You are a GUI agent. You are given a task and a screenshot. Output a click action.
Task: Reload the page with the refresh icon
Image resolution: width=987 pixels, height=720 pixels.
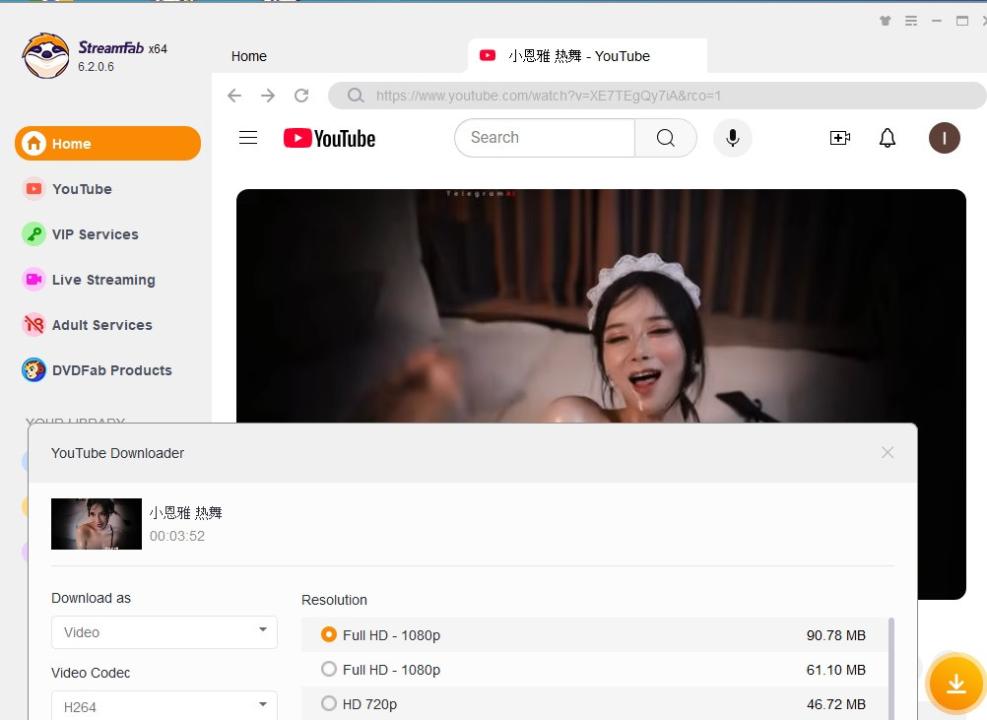[301, 96]
